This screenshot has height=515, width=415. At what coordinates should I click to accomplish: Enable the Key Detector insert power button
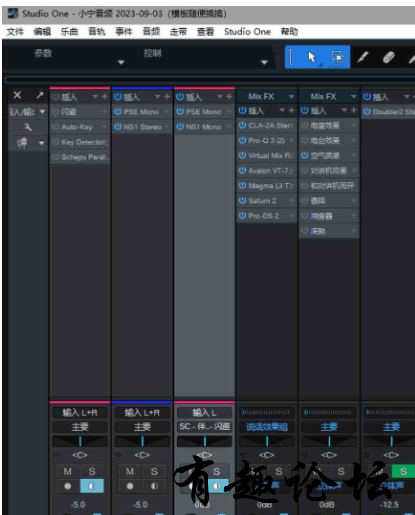56,142
